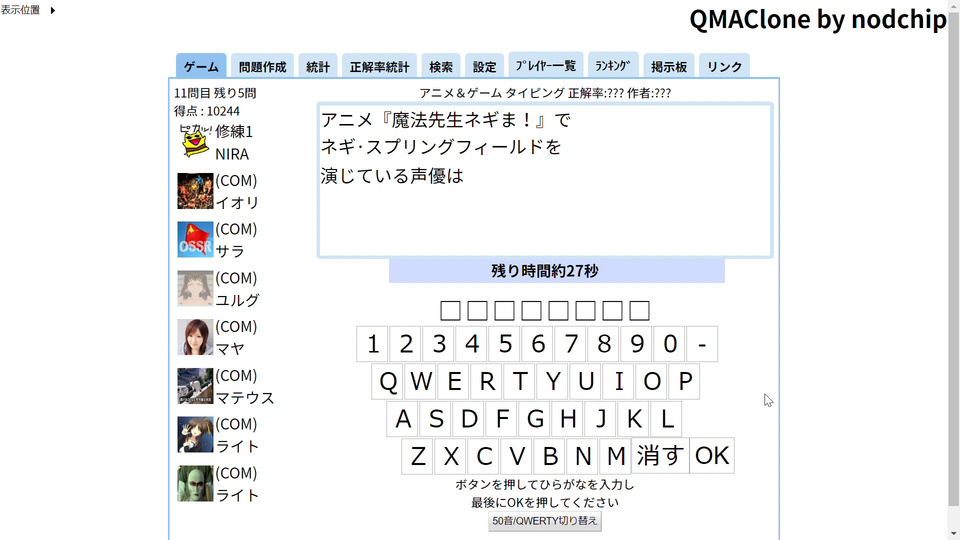The height and width of the screenshot is (540, 960).
Task: Click マテウス player avatar
Action: [195, 386]
